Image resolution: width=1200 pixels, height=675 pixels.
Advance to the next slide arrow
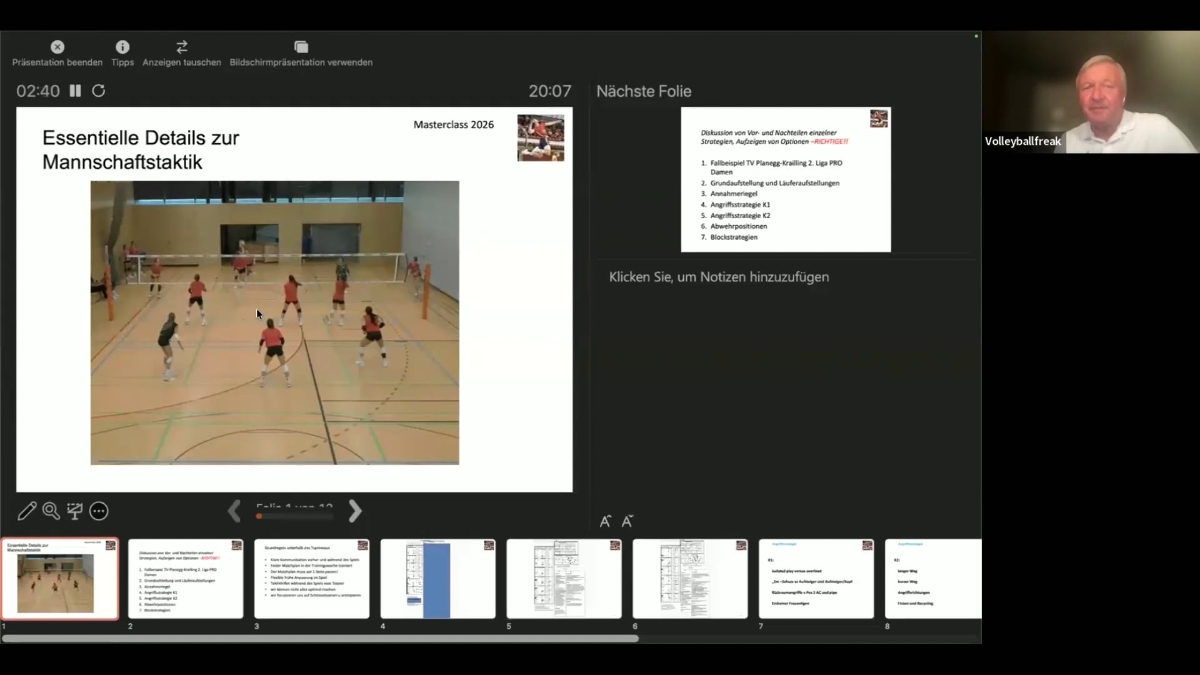click(355, 511)
